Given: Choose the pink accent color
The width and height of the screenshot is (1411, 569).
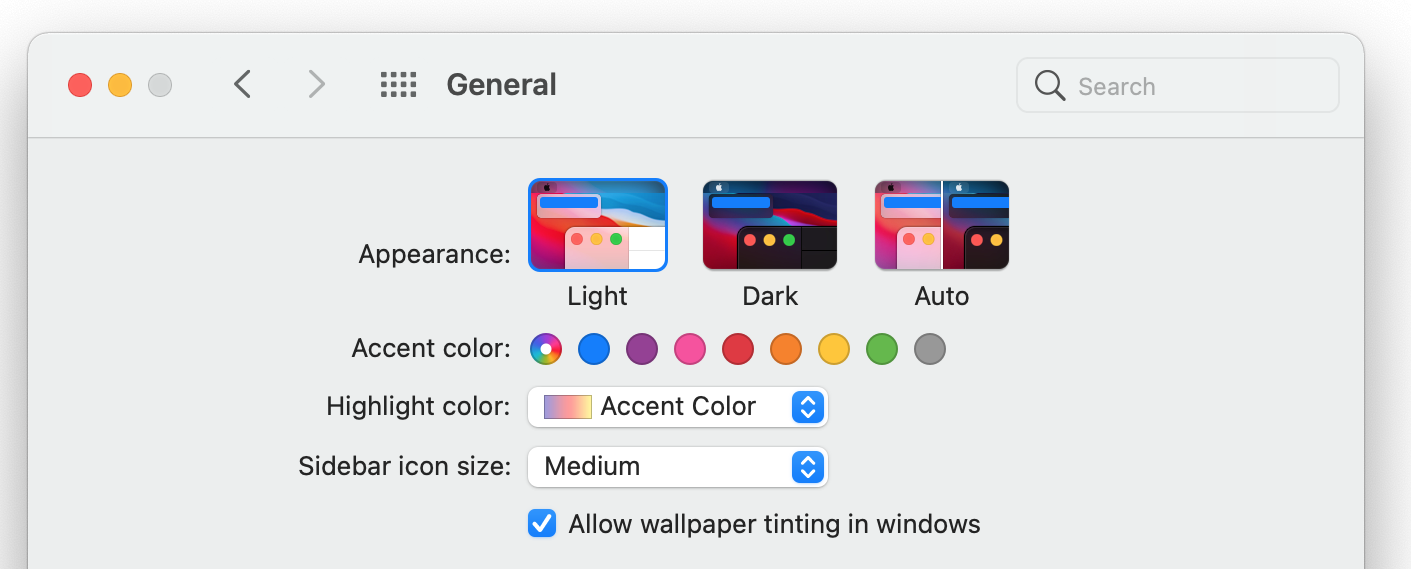Looking at the screenshot, I should coord(690,349).
